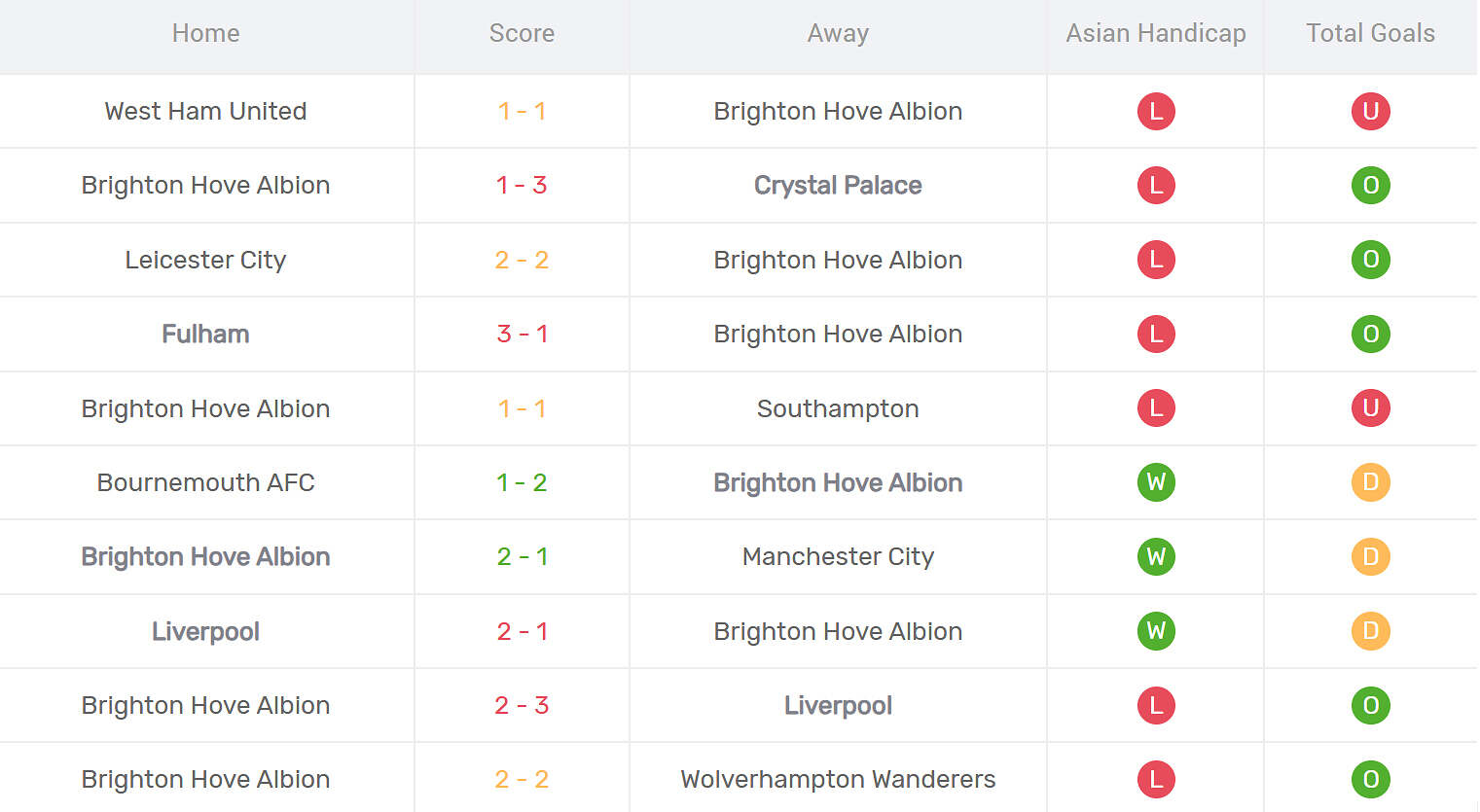Click yellow D badge in Bournemouth AFC row
The height and width of the screenshot is (812, 1480).
[x=1370, y=482]
